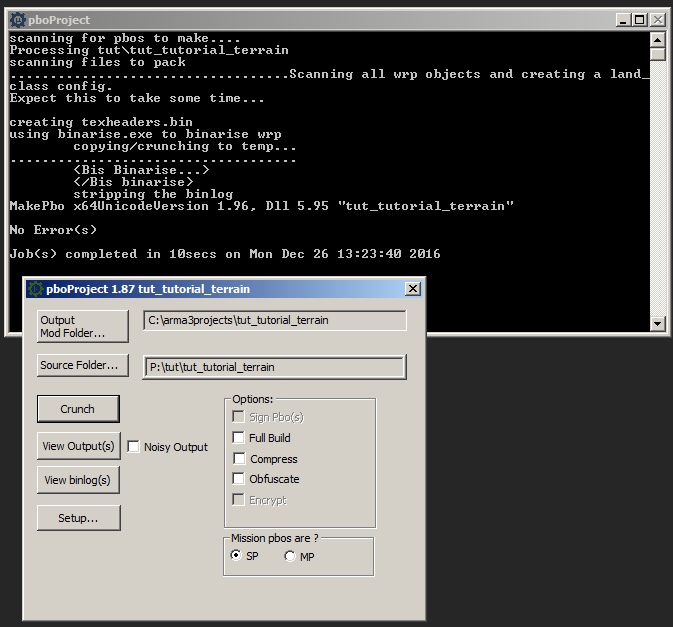Click the source folder path field
This screenshot has width=673, height=627.
(x=274, y=367)
